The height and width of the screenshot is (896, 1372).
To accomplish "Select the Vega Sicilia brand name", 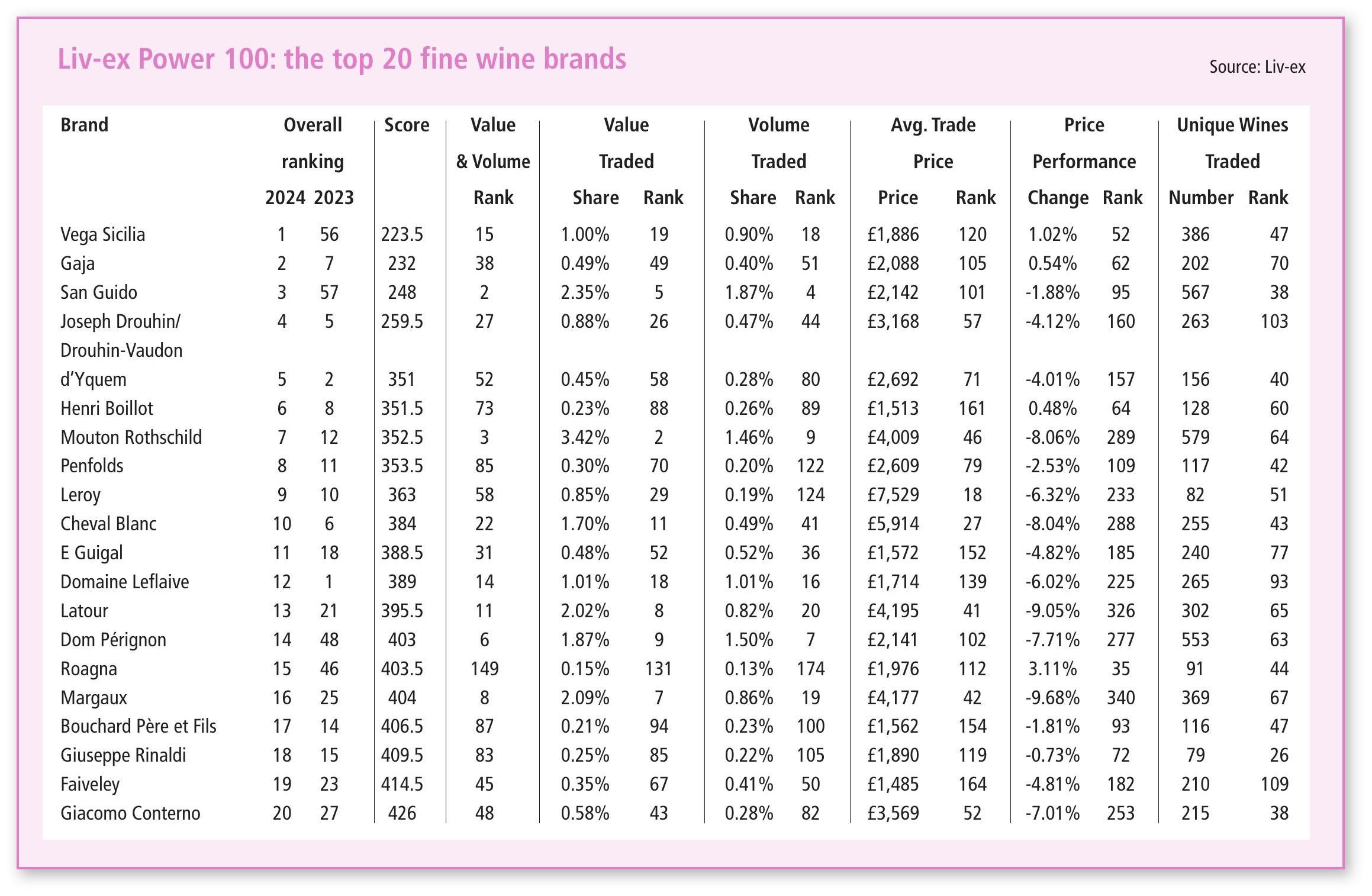I will point(102,234).
